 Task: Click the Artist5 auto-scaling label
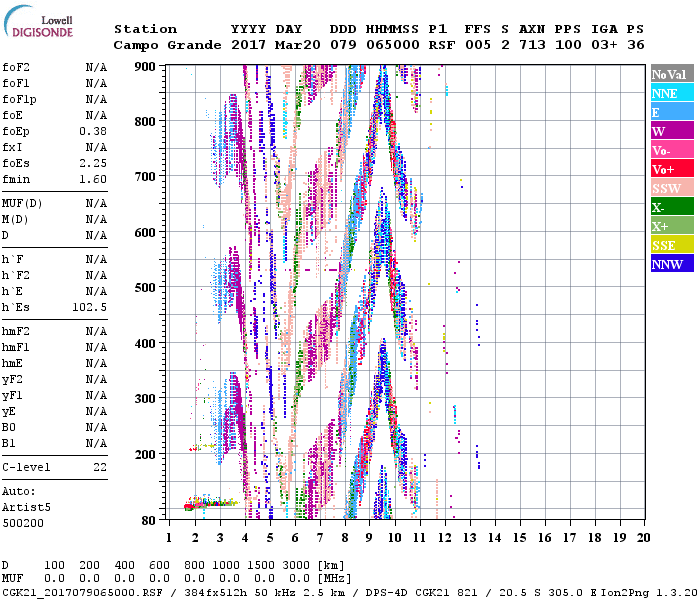pos(26,507)
